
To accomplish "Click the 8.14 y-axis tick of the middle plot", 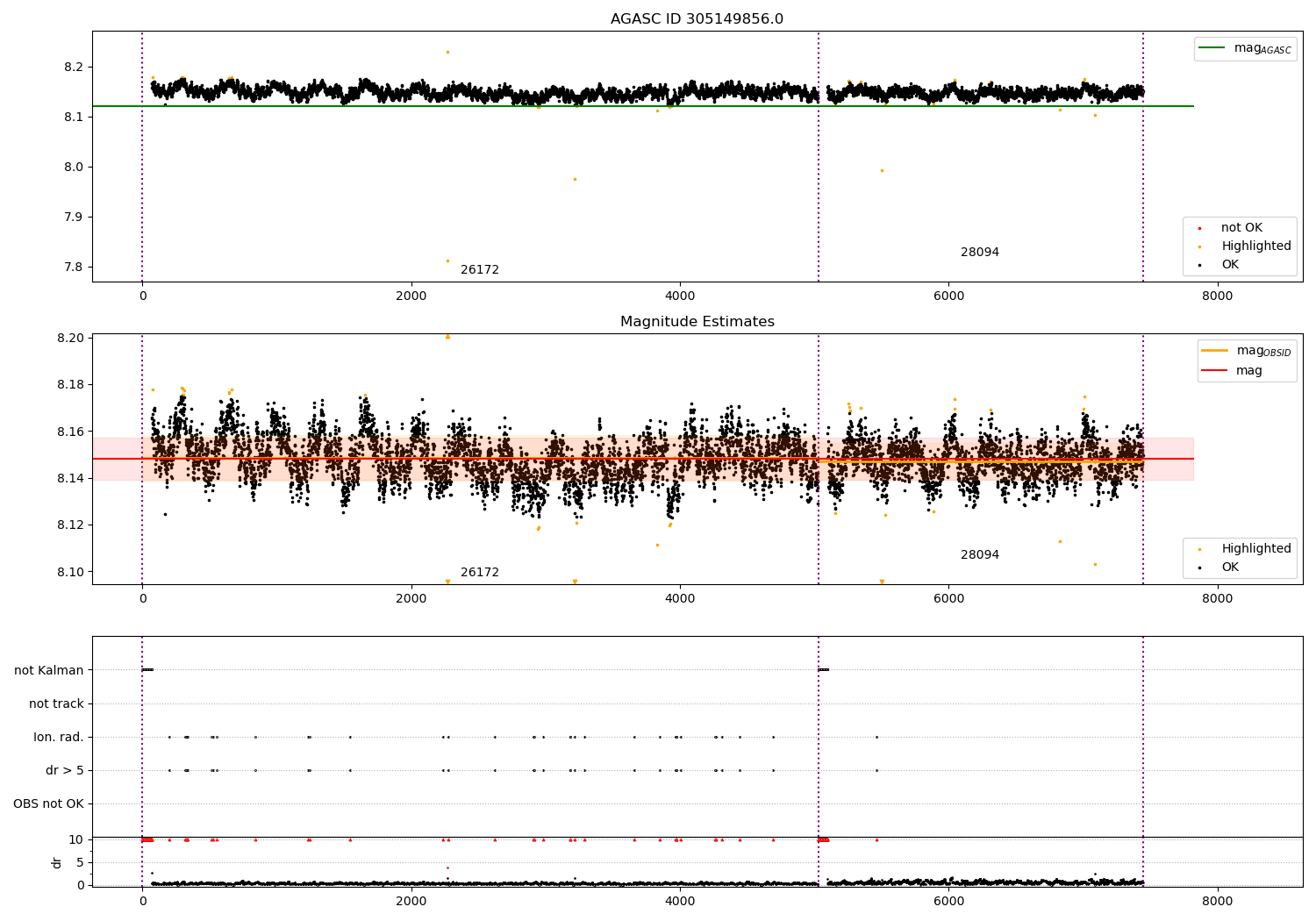I will click(x=70, y=479).
